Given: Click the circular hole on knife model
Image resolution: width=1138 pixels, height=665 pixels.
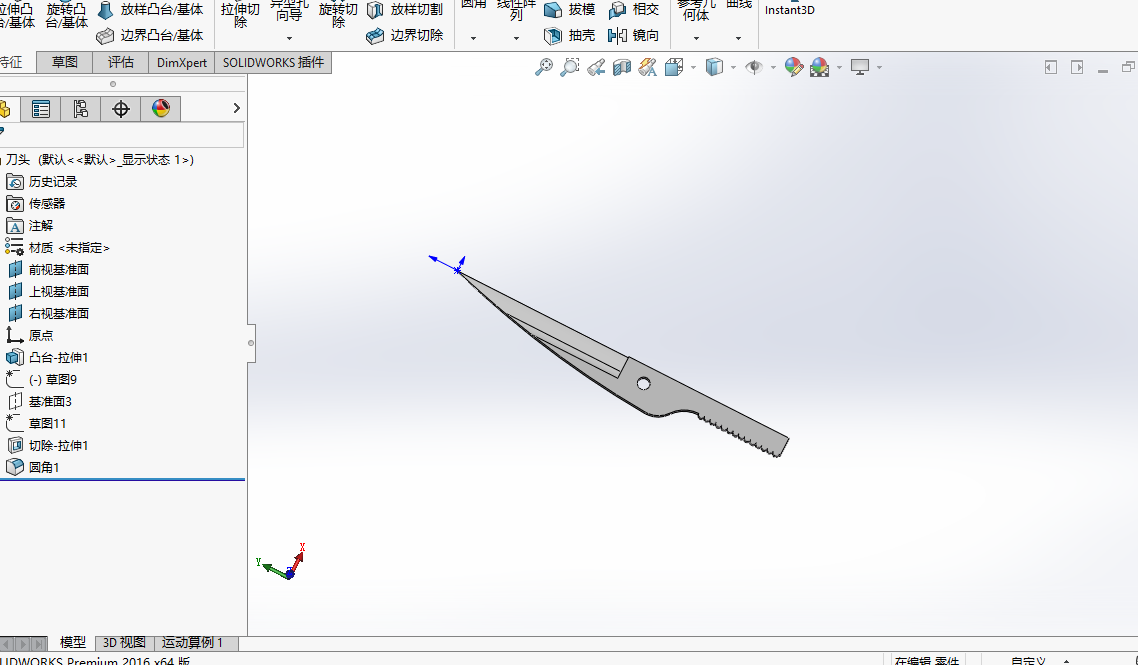Looking at the screenshot, I should pyautogui.click(x=644, y=383).
